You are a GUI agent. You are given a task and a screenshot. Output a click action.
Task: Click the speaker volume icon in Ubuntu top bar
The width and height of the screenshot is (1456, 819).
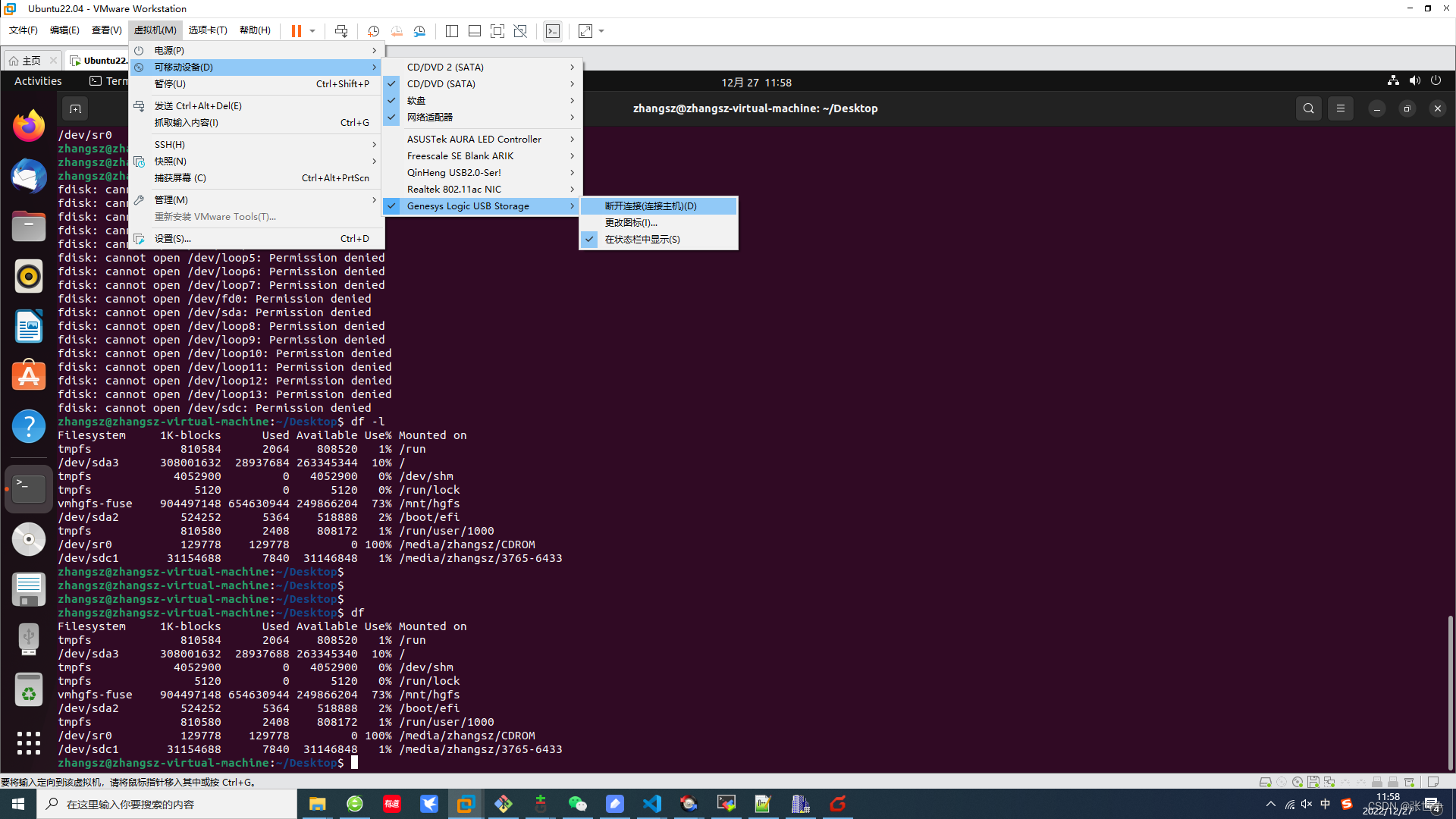1415,80
